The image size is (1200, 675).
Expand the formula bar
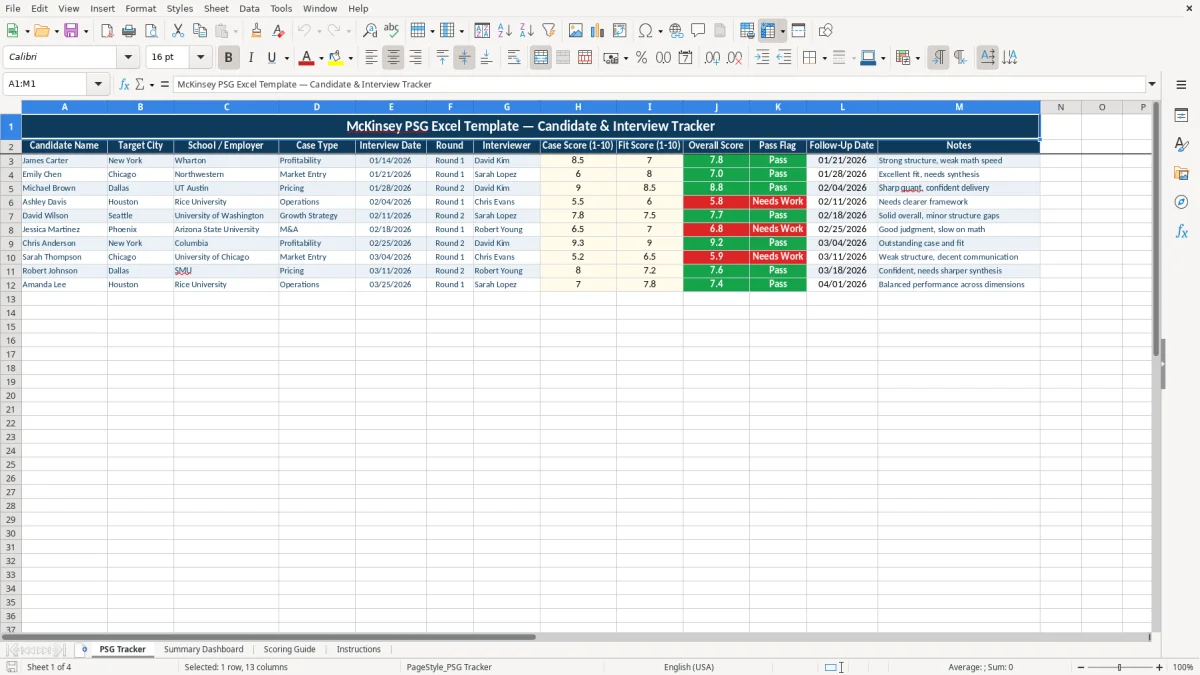tap(1152, 84)
